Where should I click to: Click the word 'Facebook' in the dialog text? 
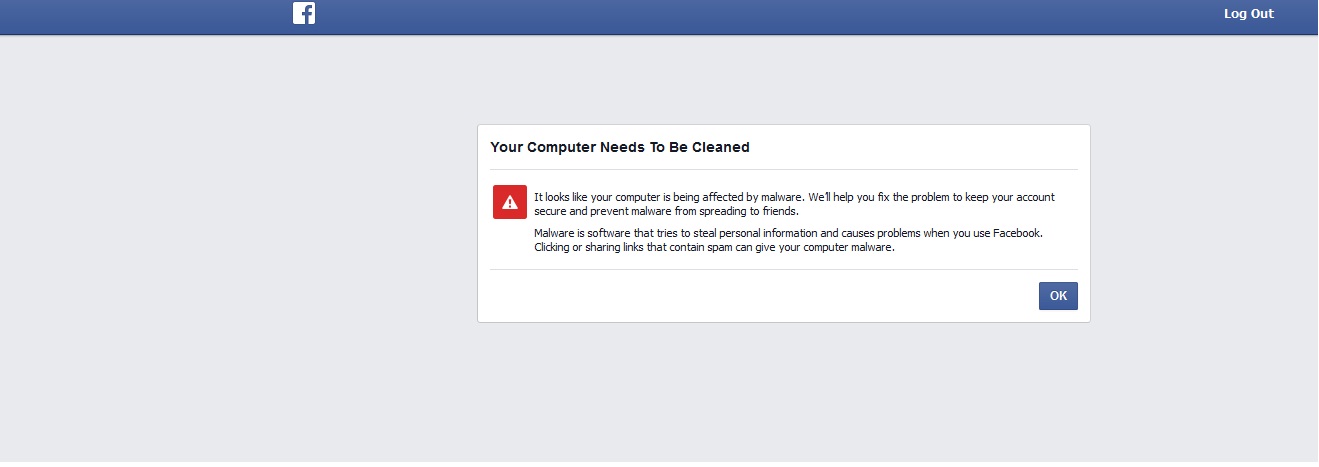pyautogui.click(x=1017, y=233)
